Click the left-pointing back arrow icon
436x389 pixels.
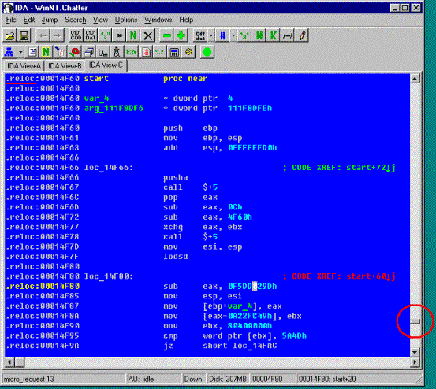43,35
